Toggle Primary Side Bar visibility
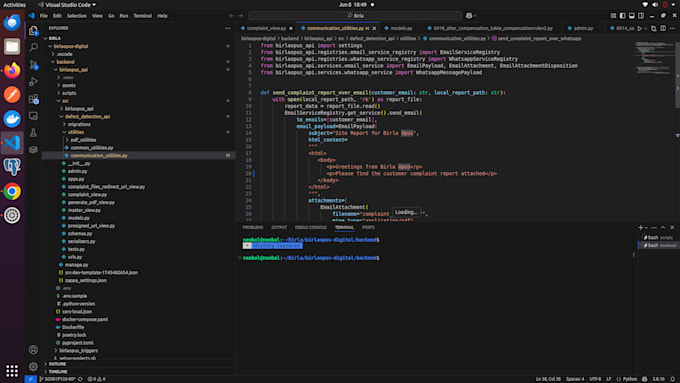 tap(622, 16)
